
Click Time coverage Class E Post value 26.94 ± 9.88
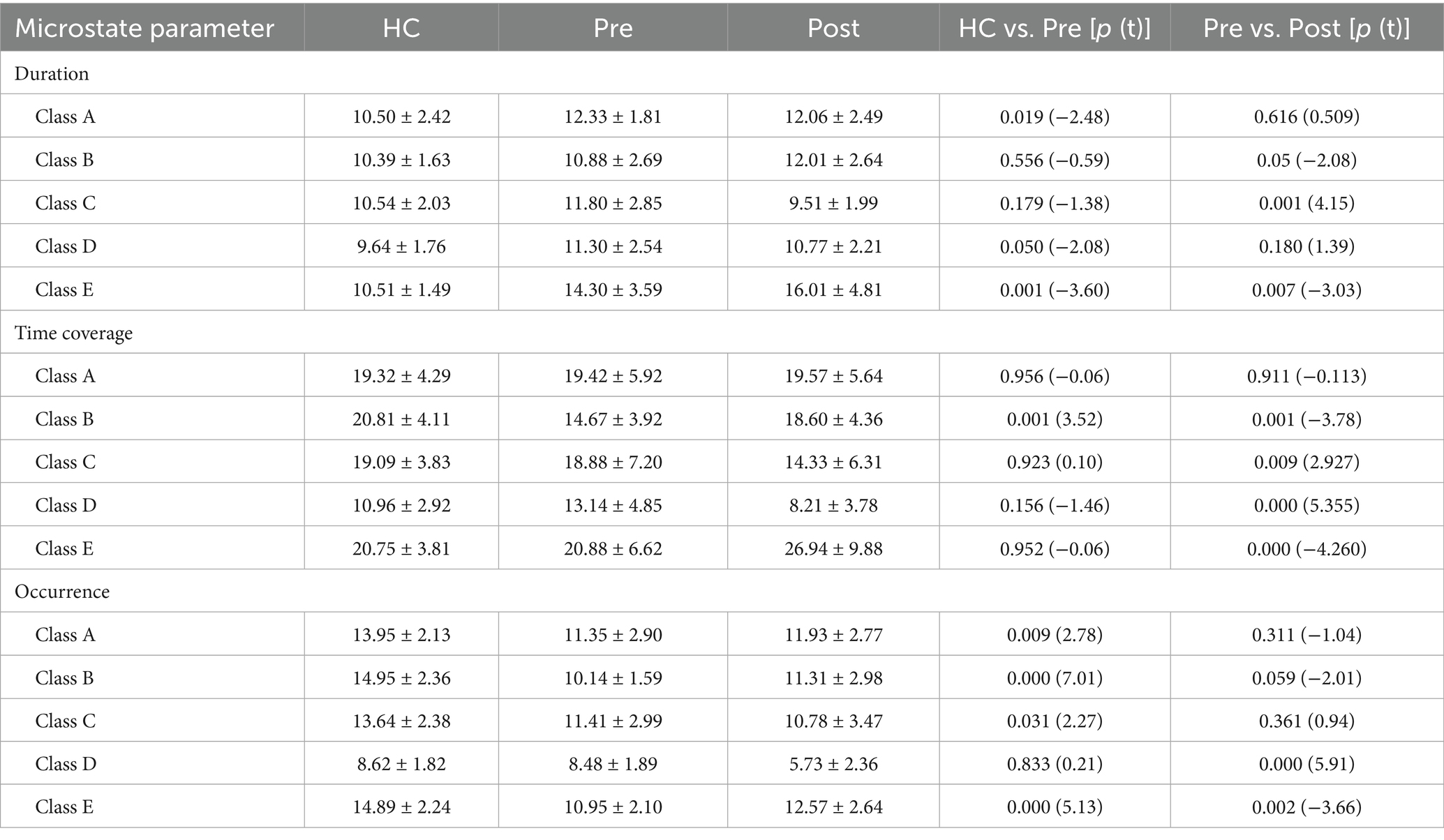point(833,549)
